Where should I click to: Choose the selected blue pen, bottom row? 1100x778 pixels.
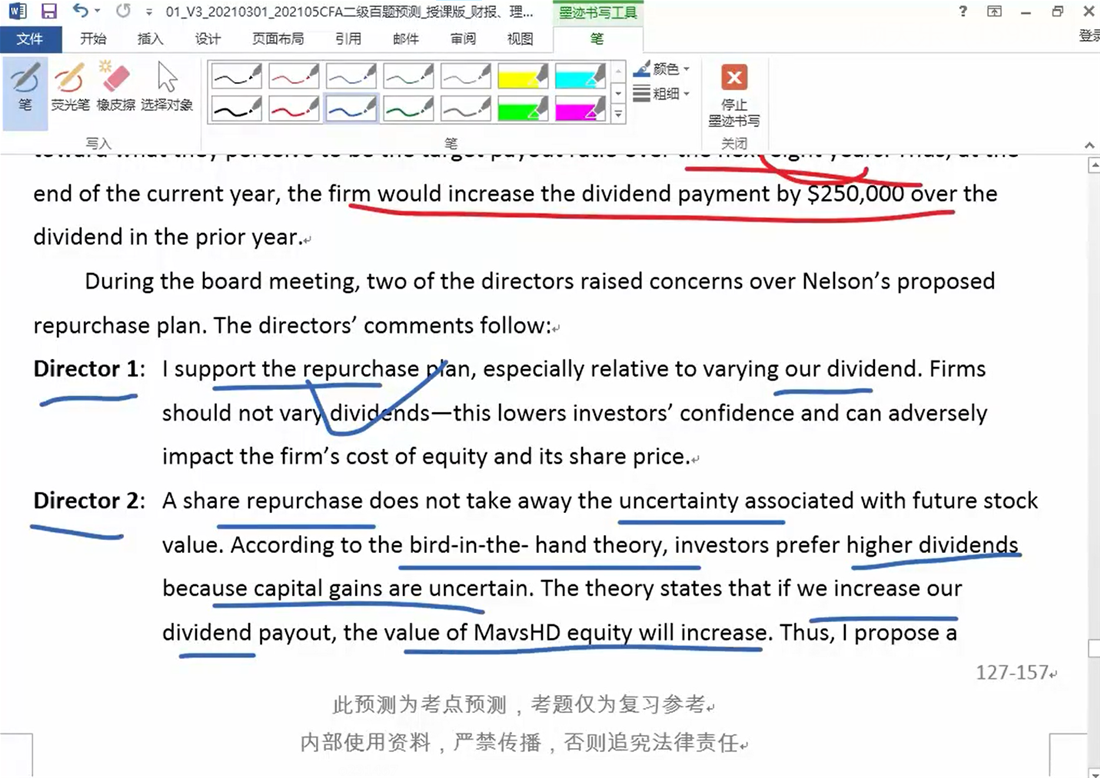click(x=351, y=108)
